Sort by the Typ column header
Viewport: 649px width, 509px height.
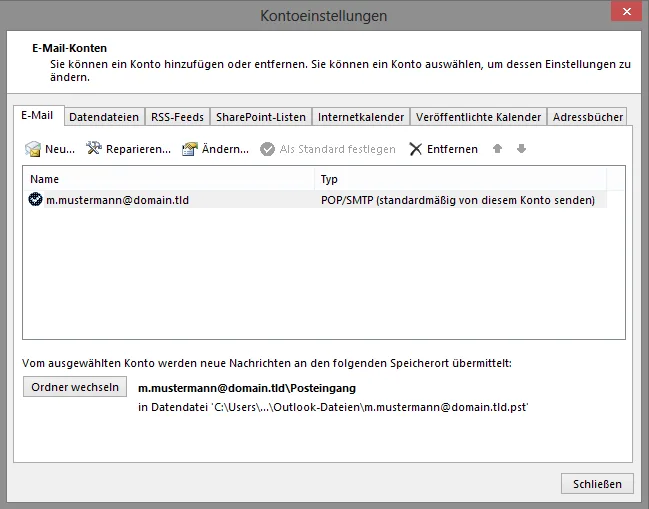pyautogui.click(x=462, y=179)
